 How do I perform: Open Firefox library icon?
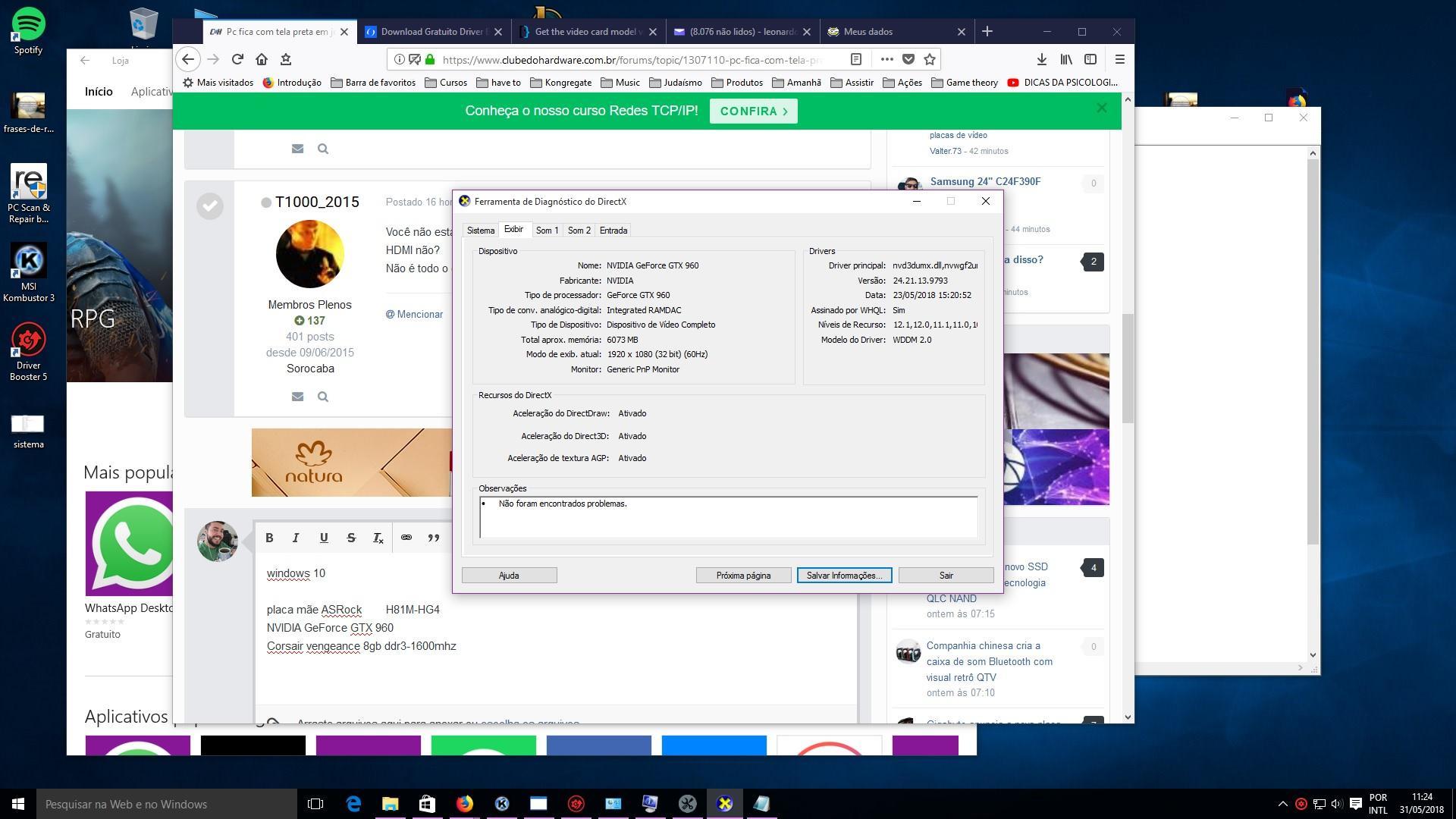[1066, 59]
